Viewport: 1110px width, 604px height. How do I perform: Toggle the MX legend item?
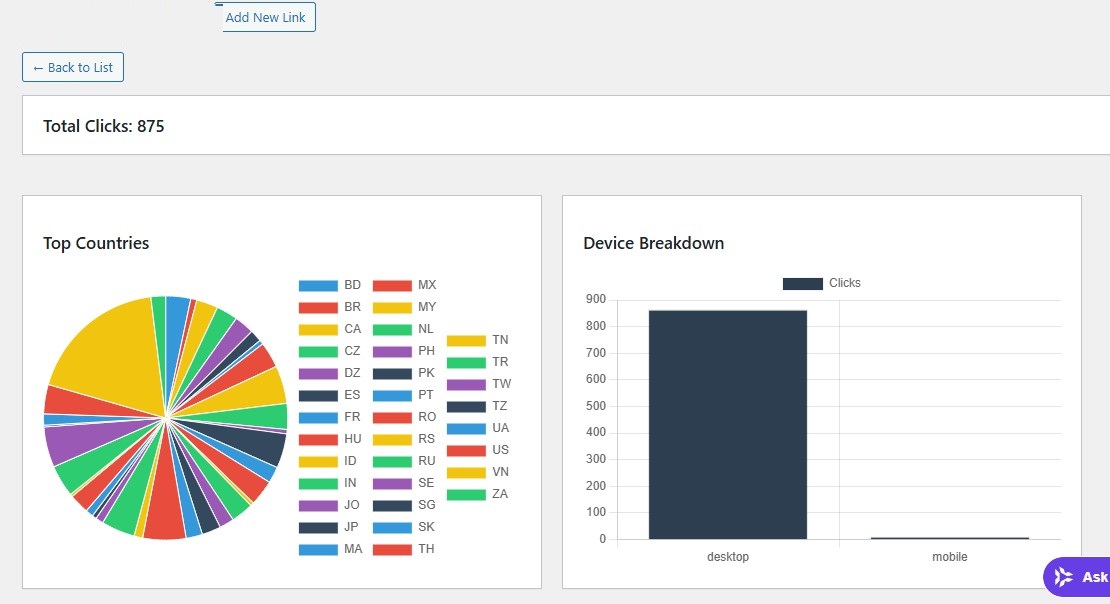tap(404, 285)
